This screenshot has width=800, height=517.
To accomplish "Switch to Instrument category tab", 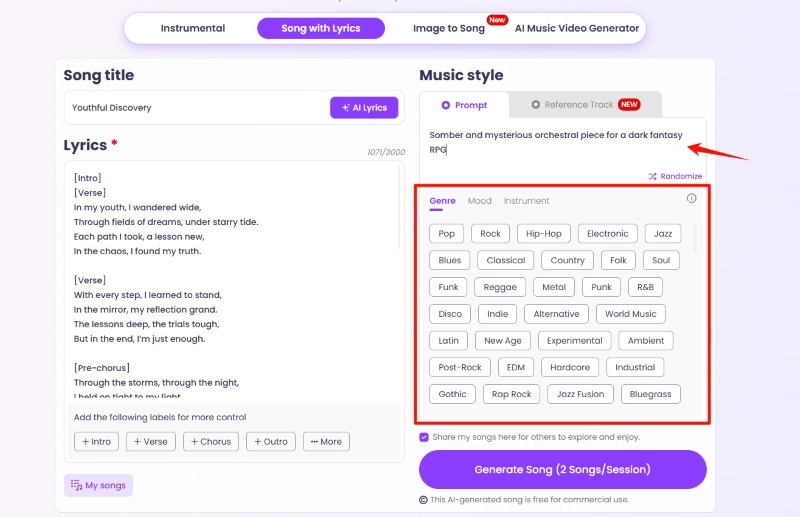I will click(527, 201).
